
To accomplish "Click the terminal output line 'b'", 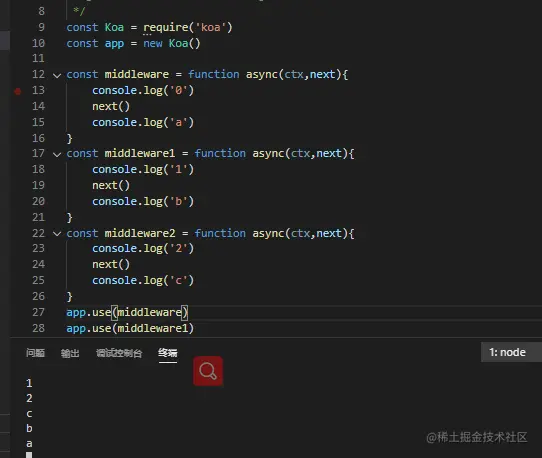I will [29, 429].
